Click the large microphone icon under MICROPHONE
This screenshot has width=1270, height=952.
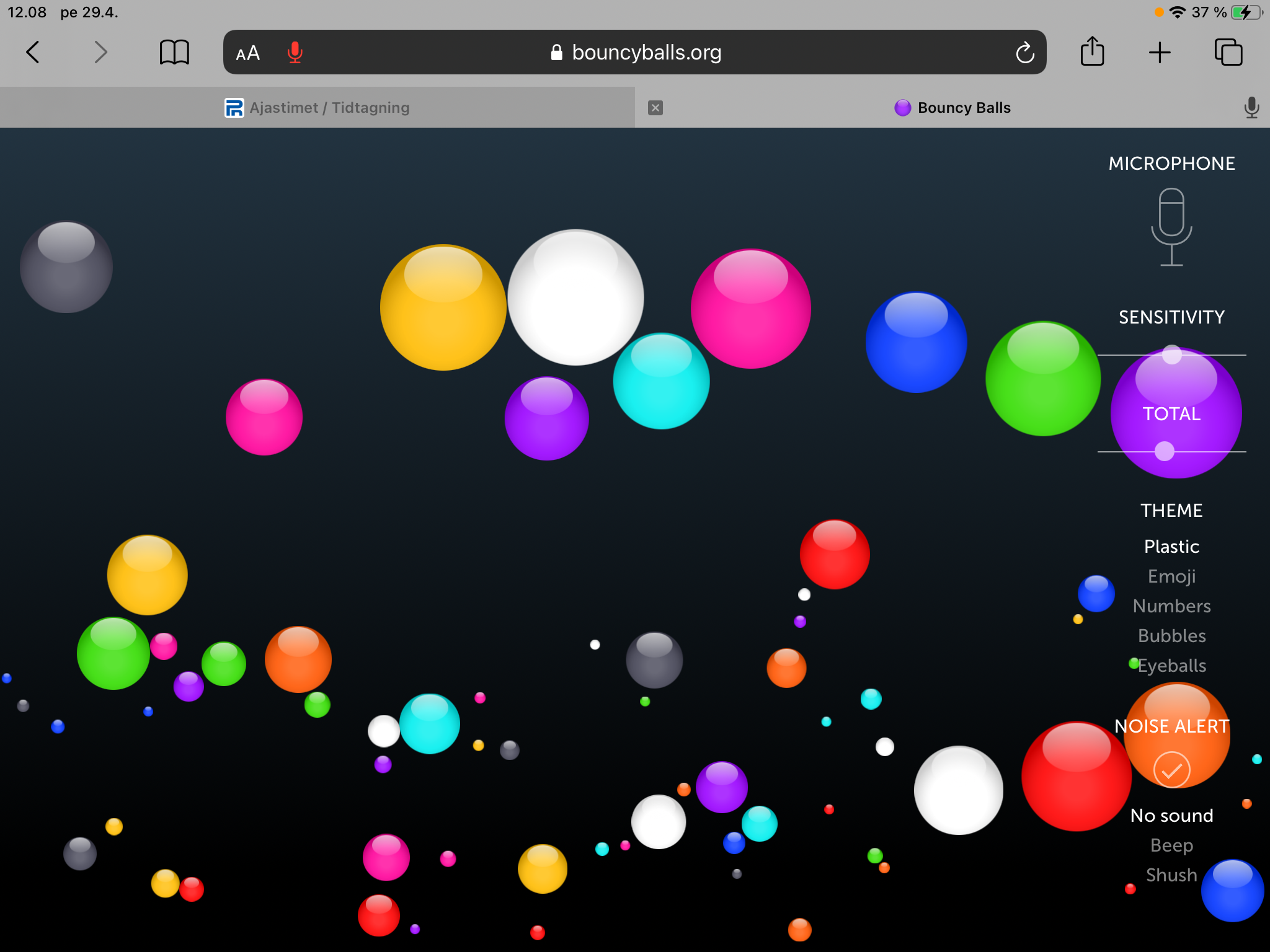pyautogui.click(x=1171, y=227)
